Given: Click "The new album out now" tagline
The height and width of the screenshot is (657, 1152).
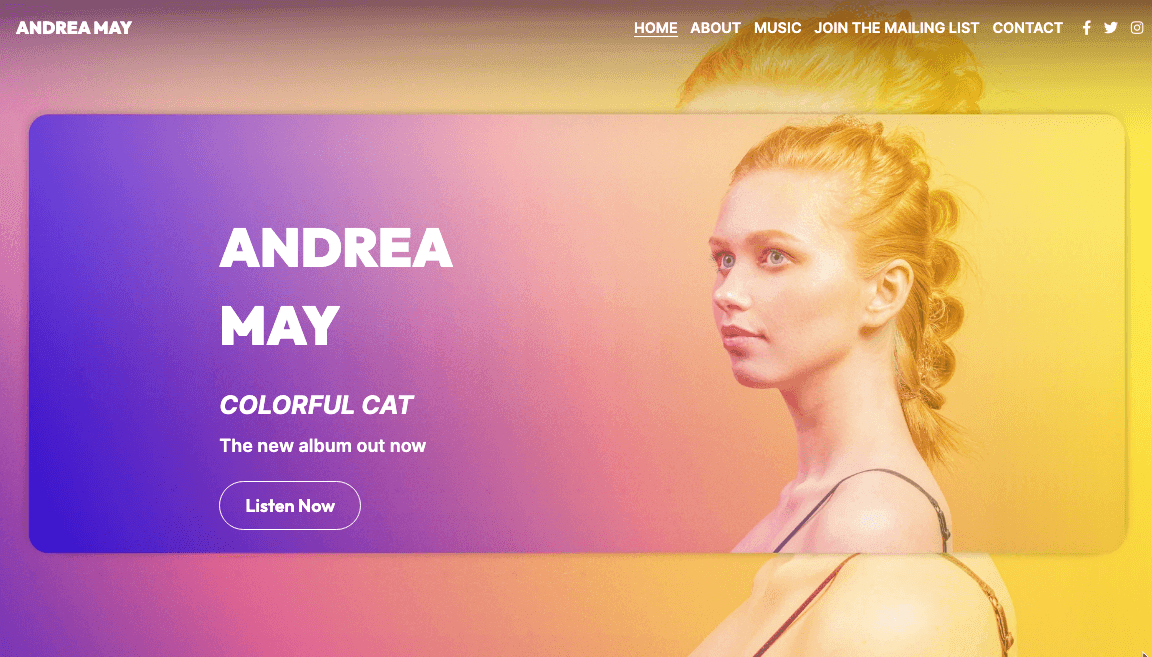Looking at the screenshot, I should pos(323,445).
